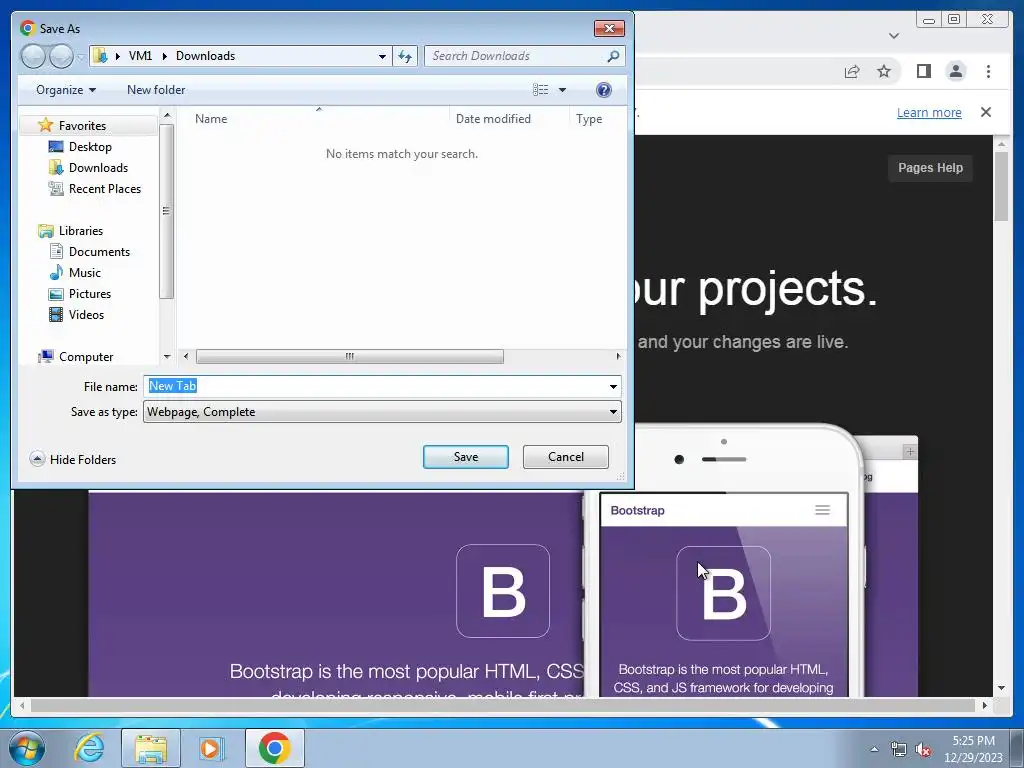Open the Videos library
This screenshot has height=768, width=1024.
pyautogui.click(x=86, y=315)
